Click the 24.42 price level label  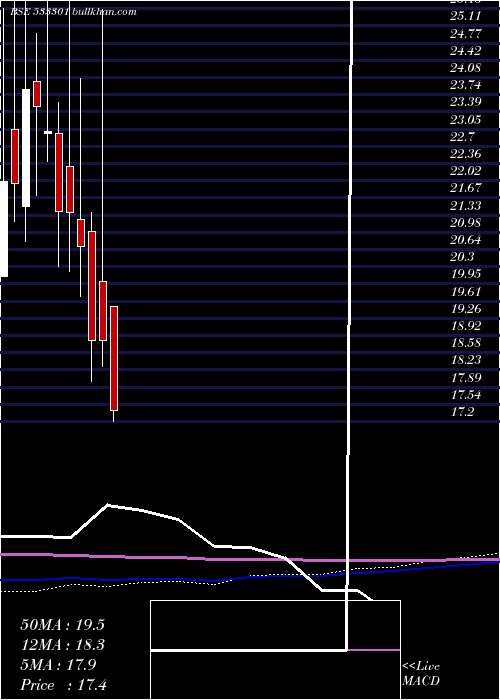point(465,51)
